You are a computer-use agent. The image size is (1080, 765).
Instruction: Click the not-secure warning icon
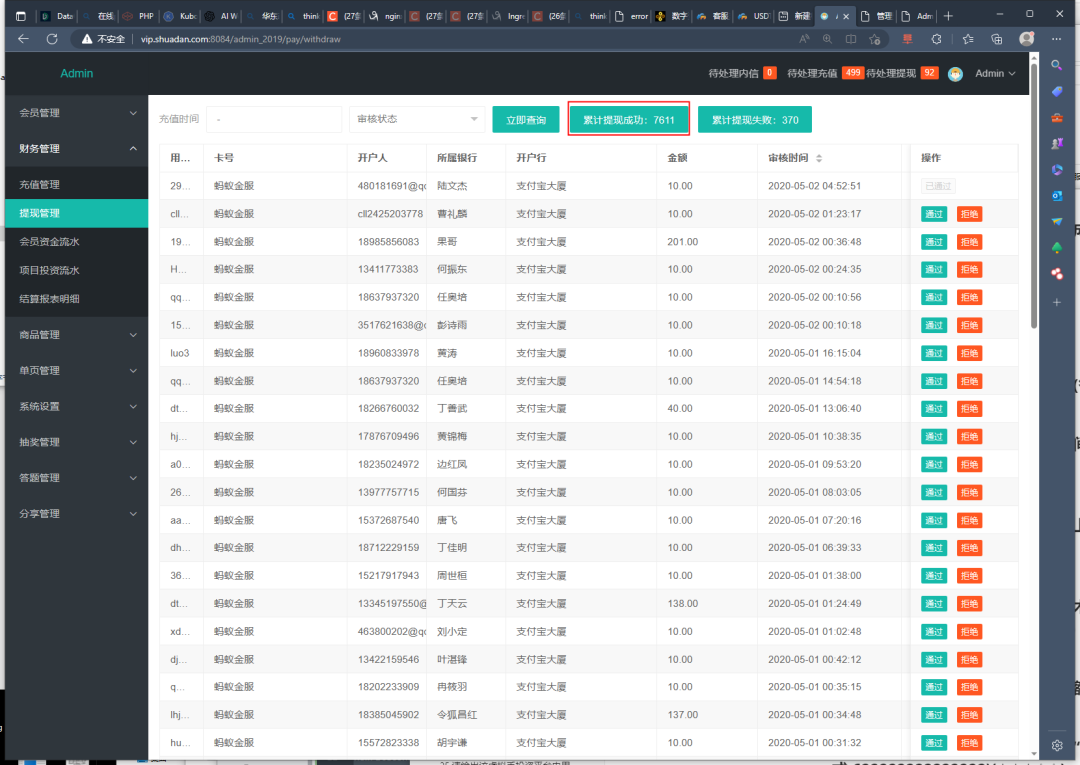pyautogui.click(x=87, y=39)
